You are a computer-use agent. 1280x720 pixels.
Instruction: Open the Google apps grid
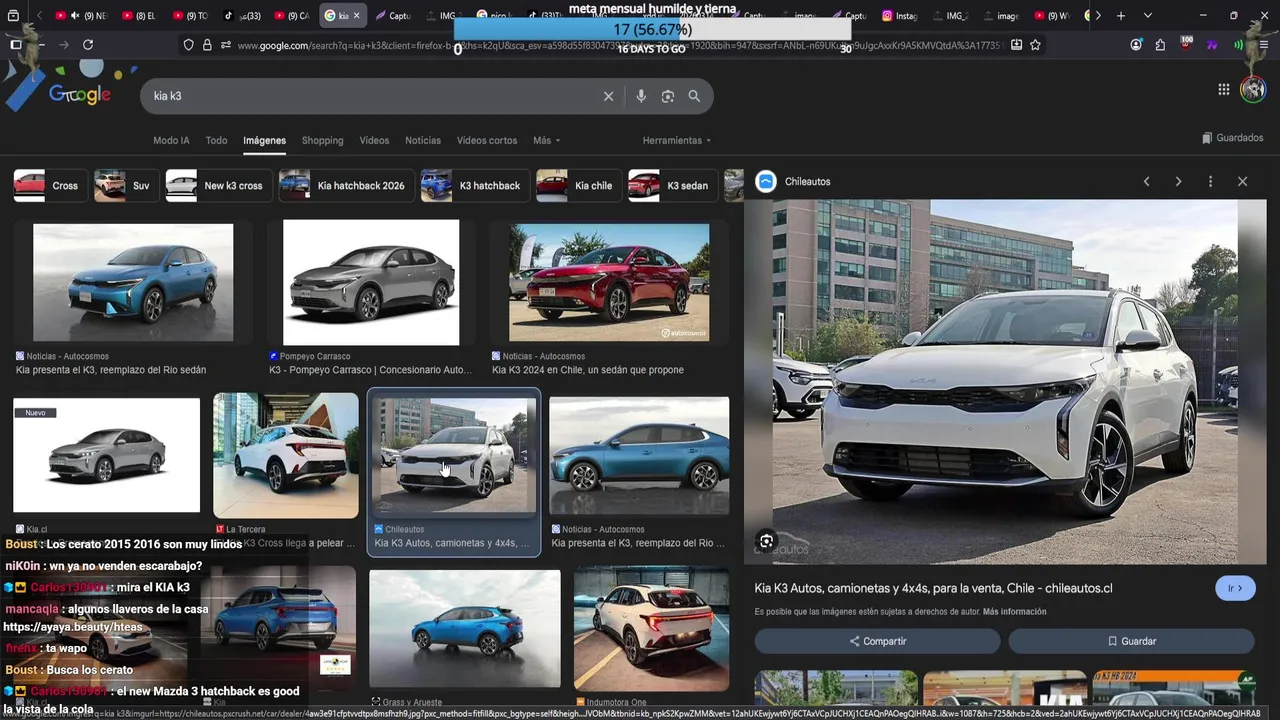click(1223, 90)
